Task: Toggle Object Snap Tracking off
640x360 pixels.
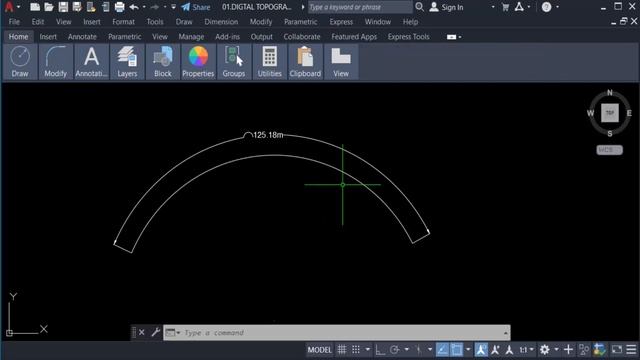Action: (442, 349)
